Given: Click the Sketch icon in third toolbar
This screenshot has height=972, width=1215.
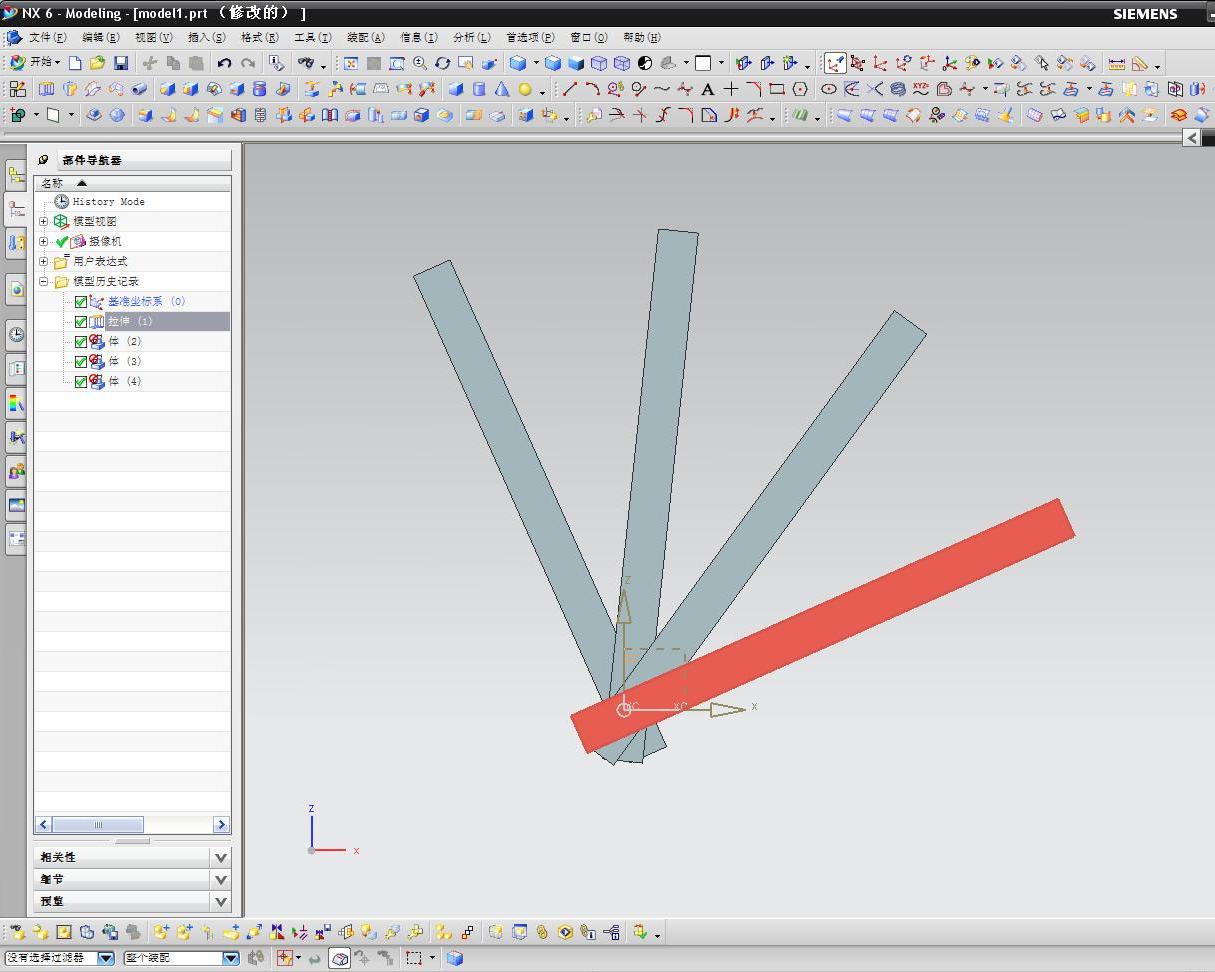Looking at the screenshot, I should (x=18, y=115).
